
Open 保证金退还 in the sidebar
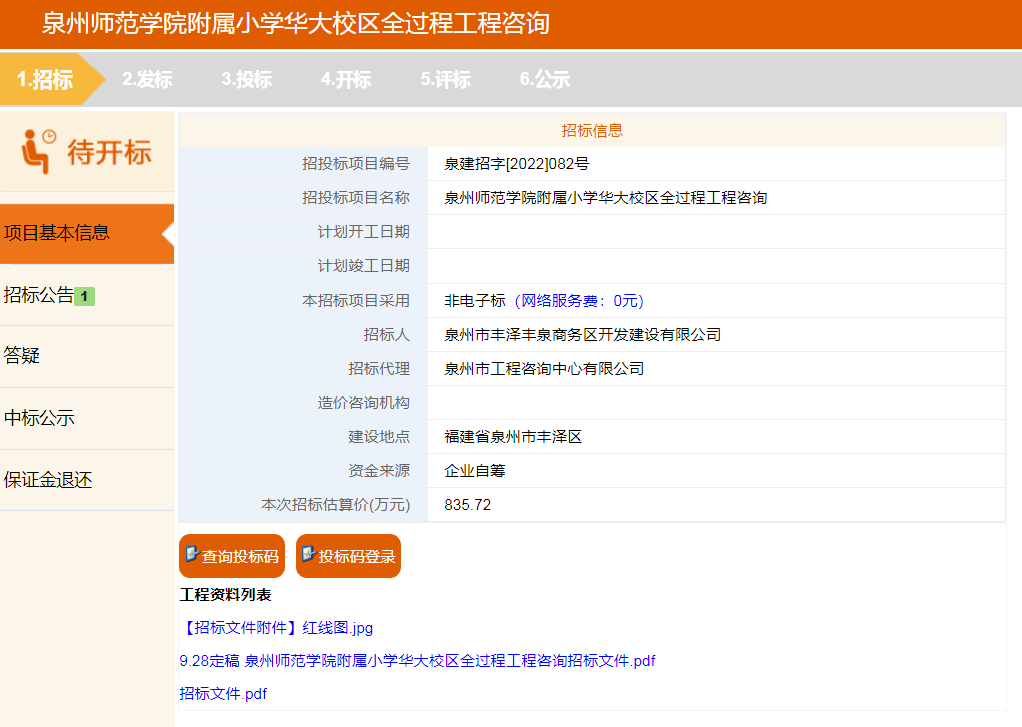(87, 481)
